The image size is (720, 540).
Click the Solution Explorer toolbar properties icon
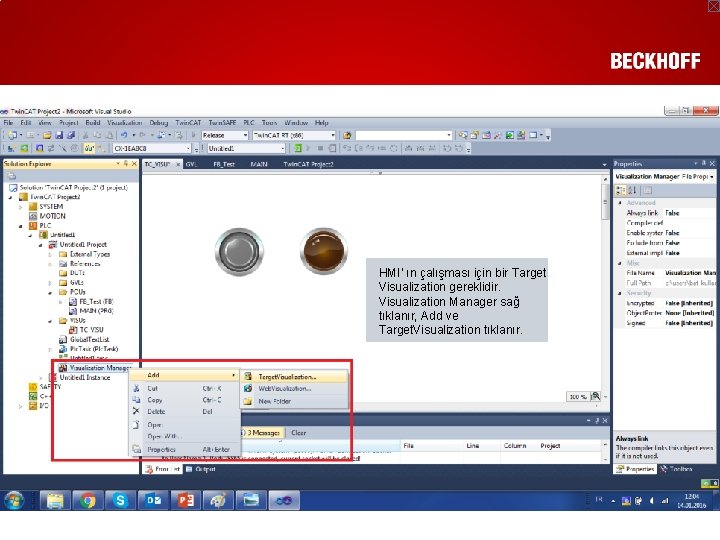click(x=11, y=176)
